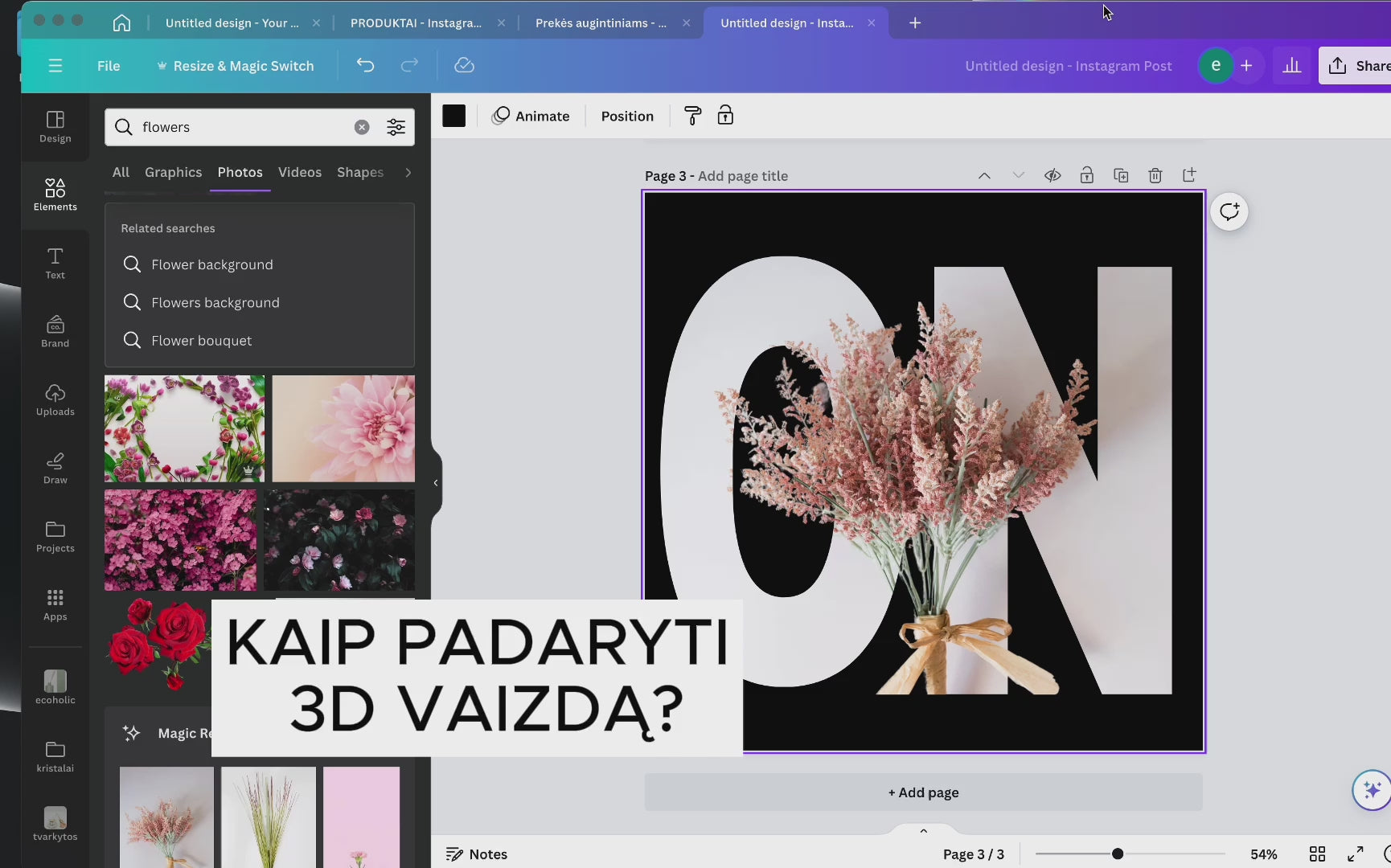This screenshot has height=868, width=1391.
Task: Move page up with the chevron arrow
Action: 984,175
